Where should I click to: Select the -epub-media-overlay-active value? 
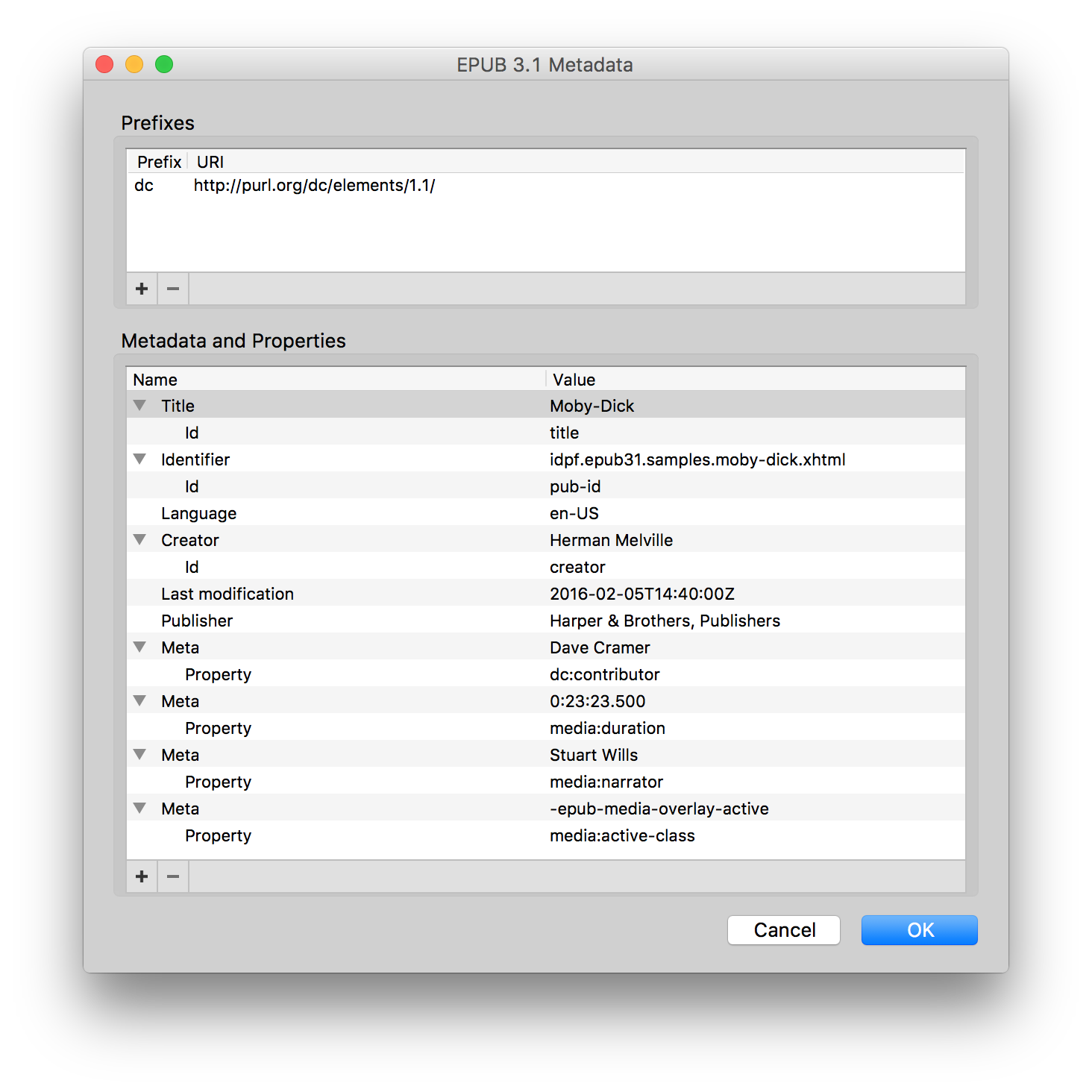659,809
